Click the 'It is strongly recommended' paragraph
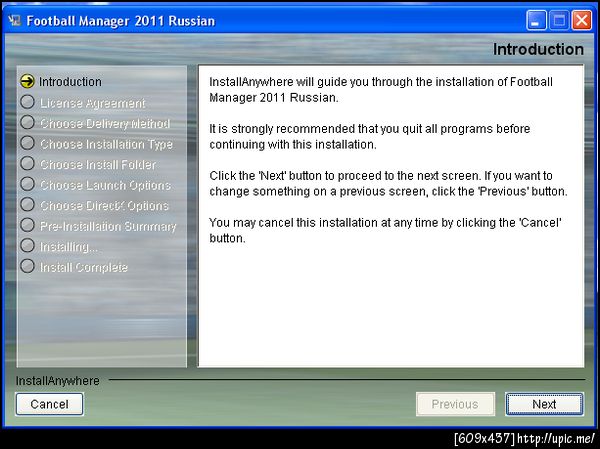600x449 pixels. pos(370,137)
